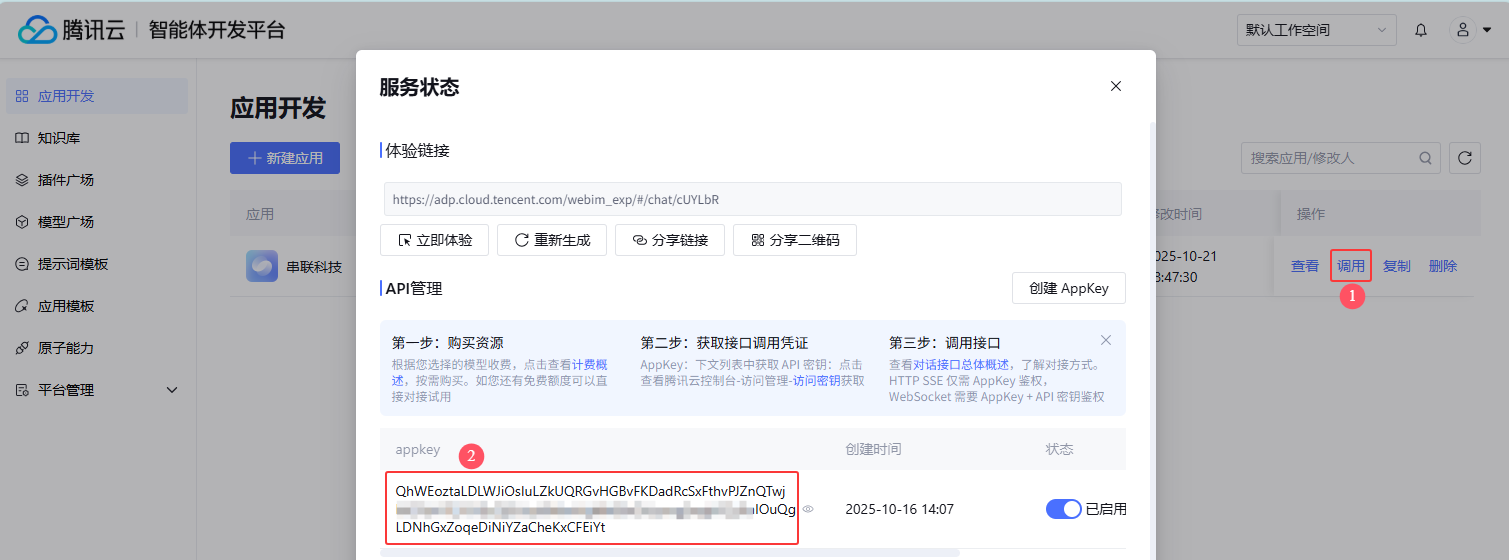
Task: Reveal the hidden appkey with eye icon
Action: tap(808, 510)
